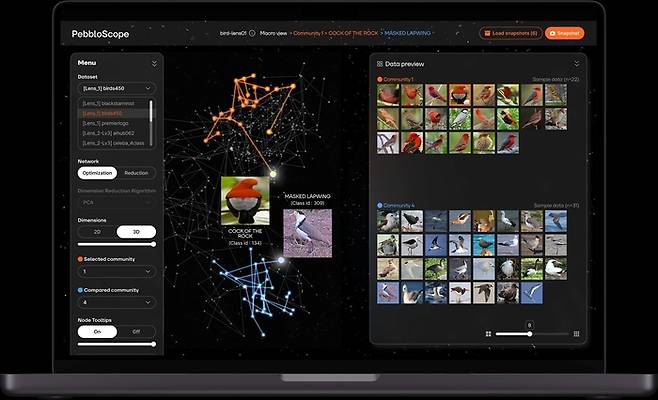Switch Dimensions to 2D
Image resolution: width=658 pixels, height=400 pixels.
coord(97,231)
